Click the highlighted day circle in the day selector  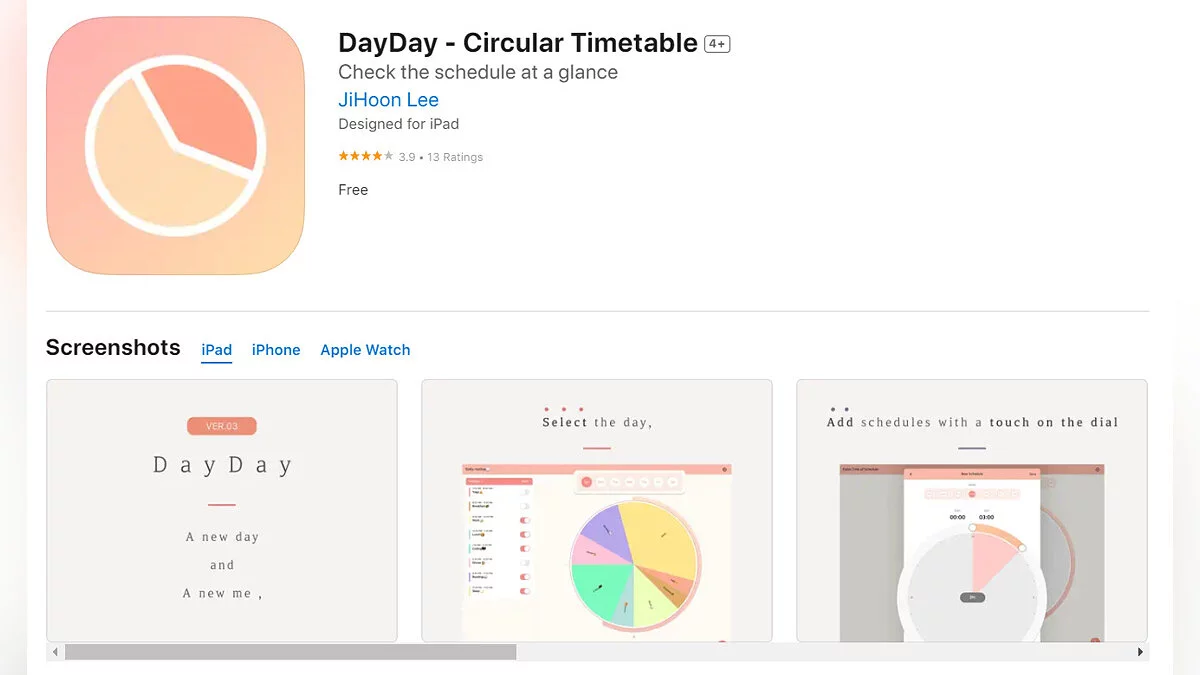(x=586, y=482)
